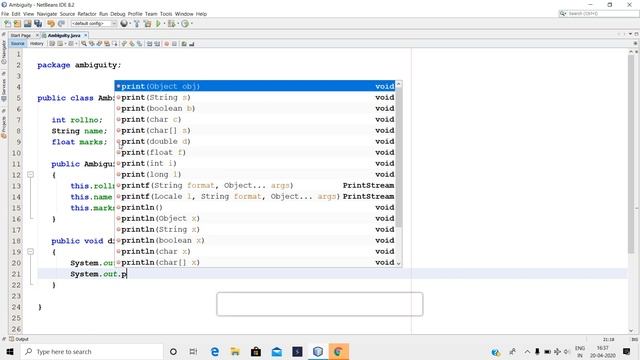Open the Run Project dropdown arrow

pyautogui.click(x=164, y=24)
